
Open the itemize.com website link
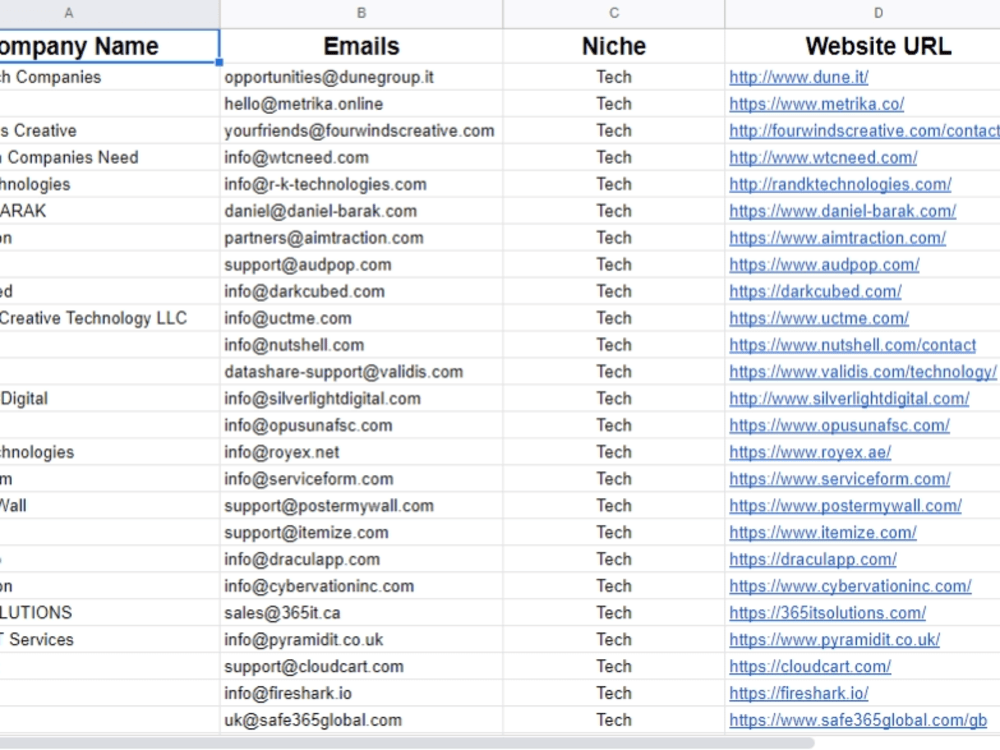pyautogui.click(x=823, y=533)
